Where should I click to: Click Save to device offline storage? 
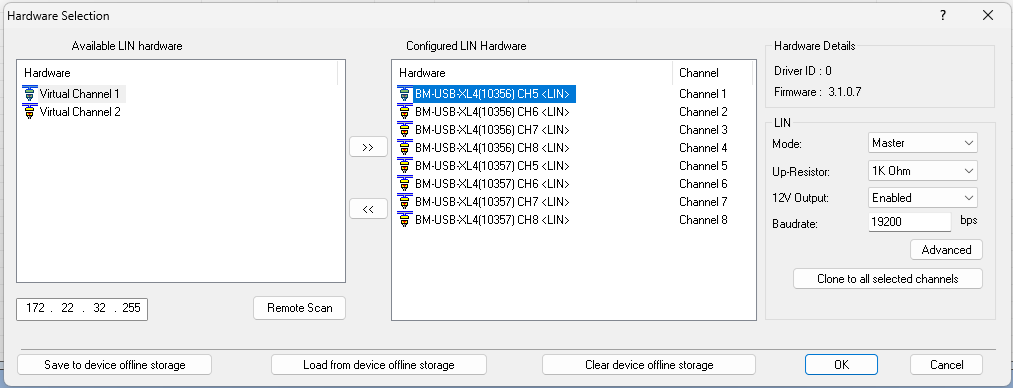tap(114, 365)
